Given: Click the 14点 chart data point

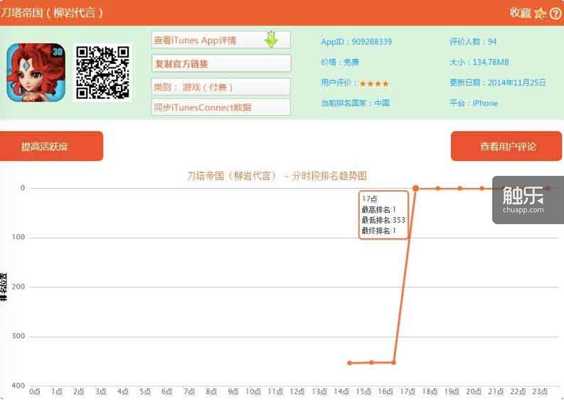Looking at the screenshot, I should tap(350, 363).
